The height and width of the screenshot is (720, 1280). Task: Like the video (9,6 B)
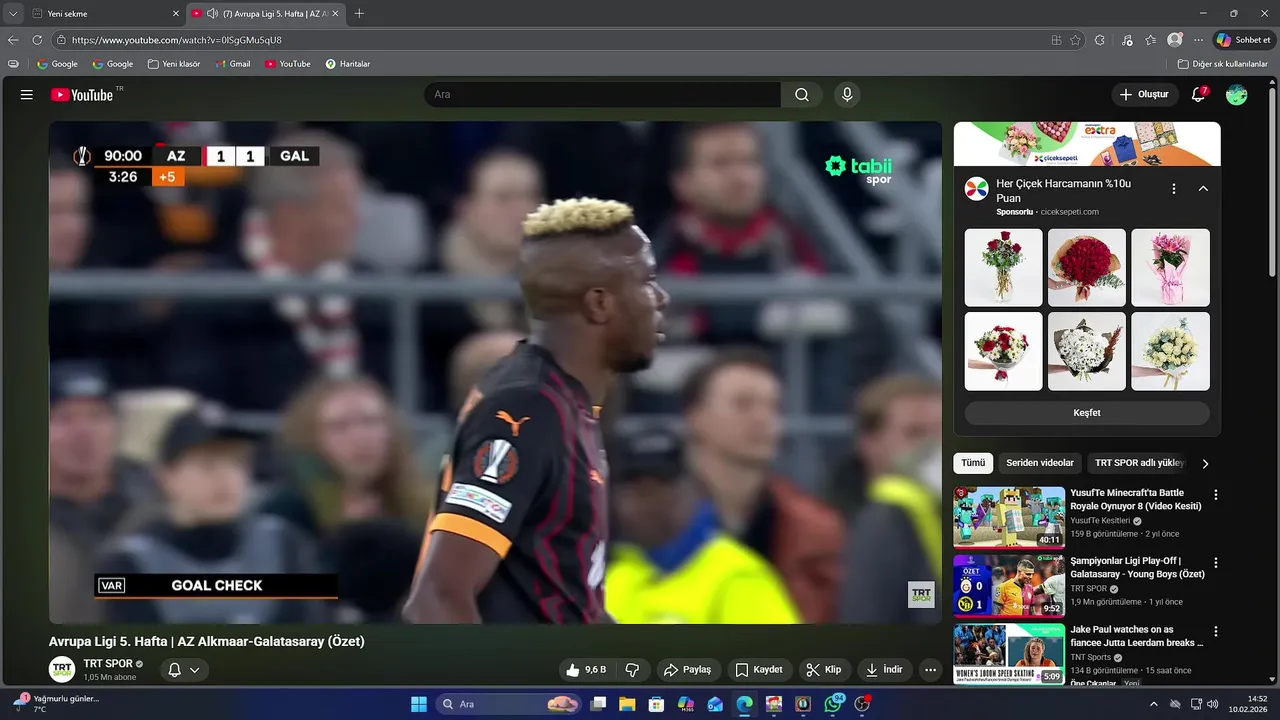(586, 670)
